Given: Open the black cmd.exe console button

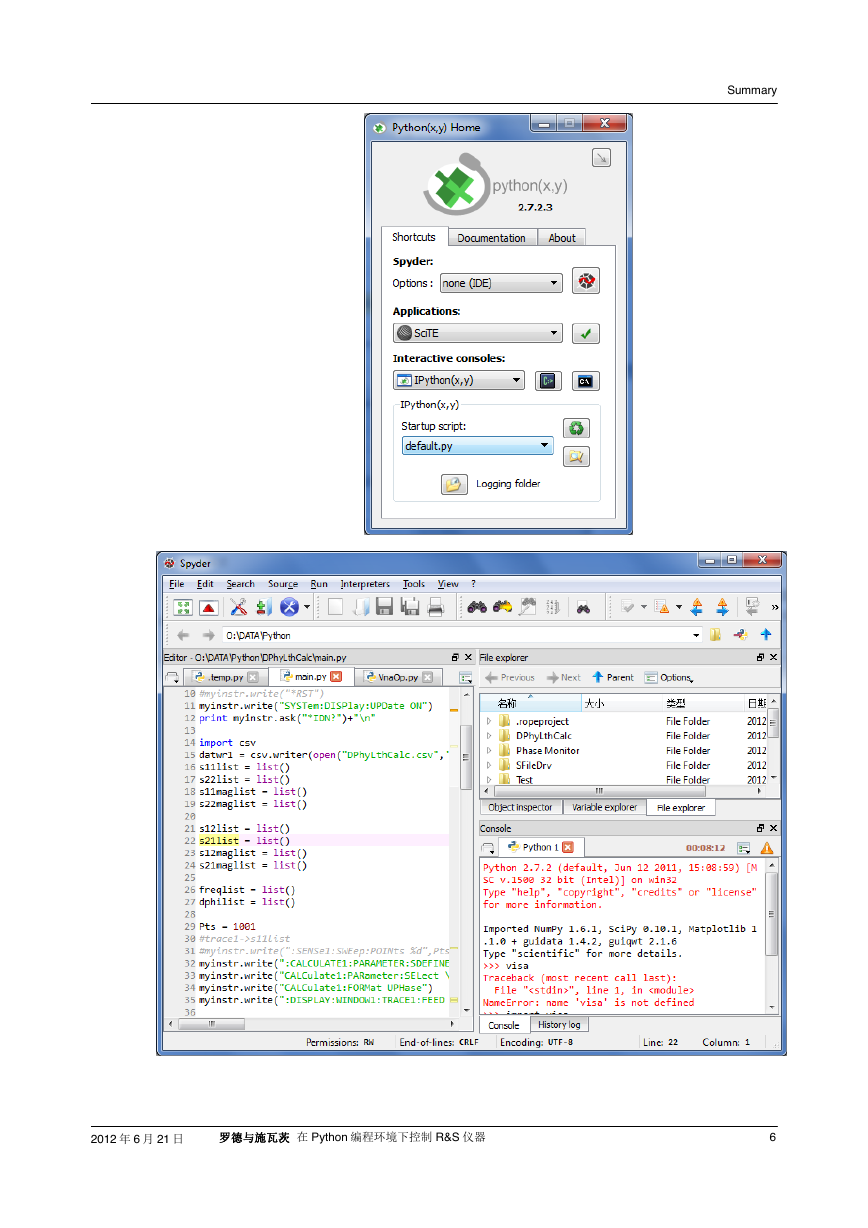Looking at the screenshot, I should (x=586, y=380).
